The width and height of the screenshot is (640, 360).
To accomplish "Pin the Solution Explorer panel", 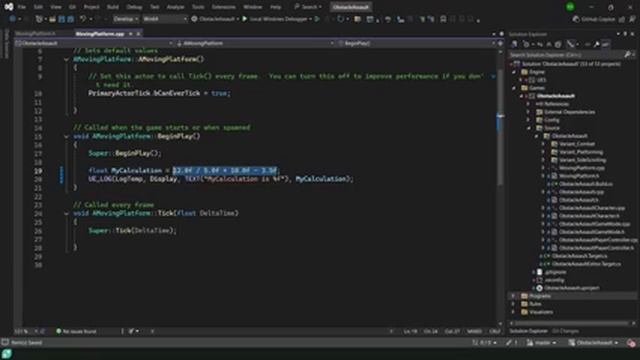I will tap(625, 34).
